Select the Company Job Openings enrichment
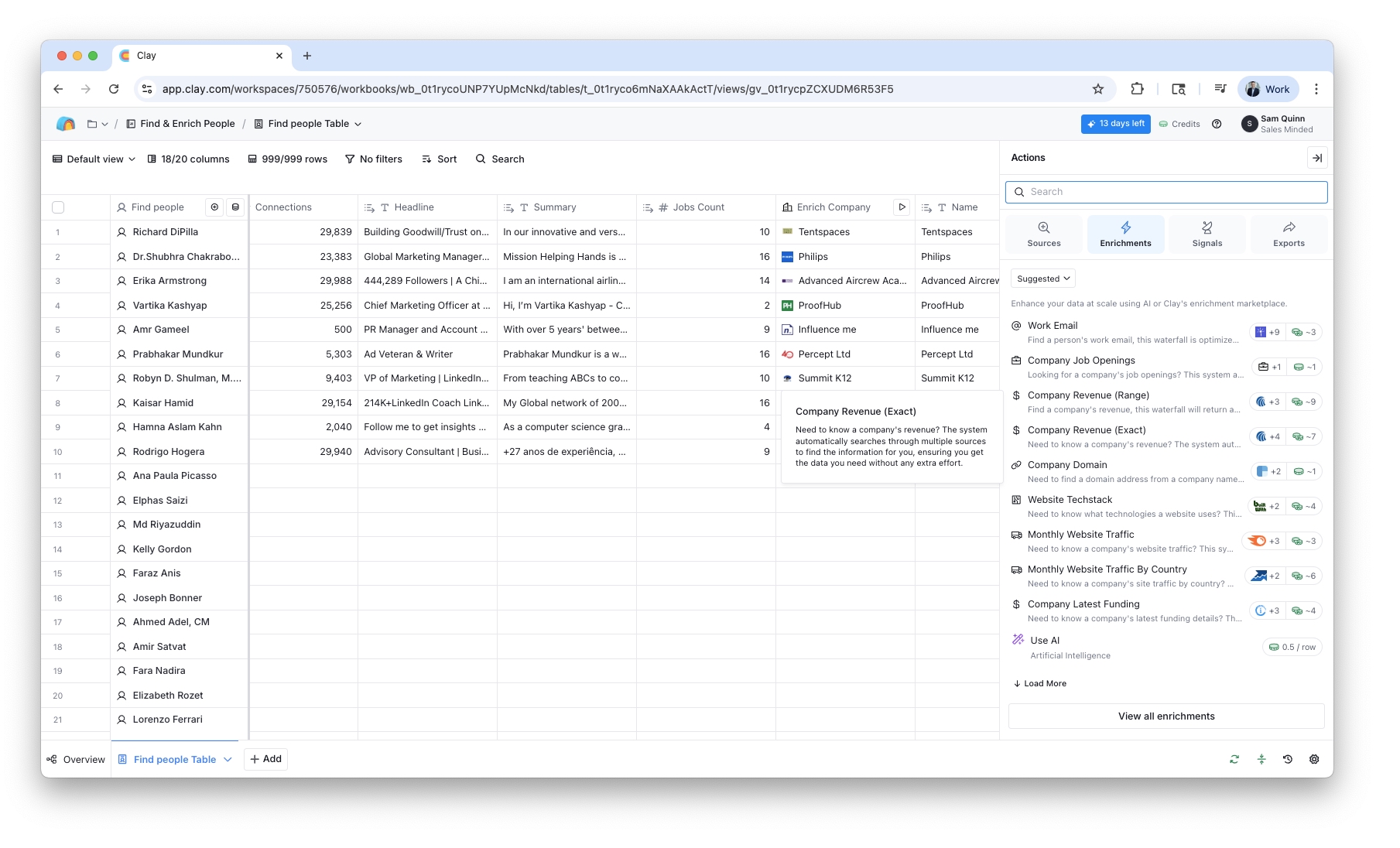Screen dimensions: 1400x848 point(1166,368)
